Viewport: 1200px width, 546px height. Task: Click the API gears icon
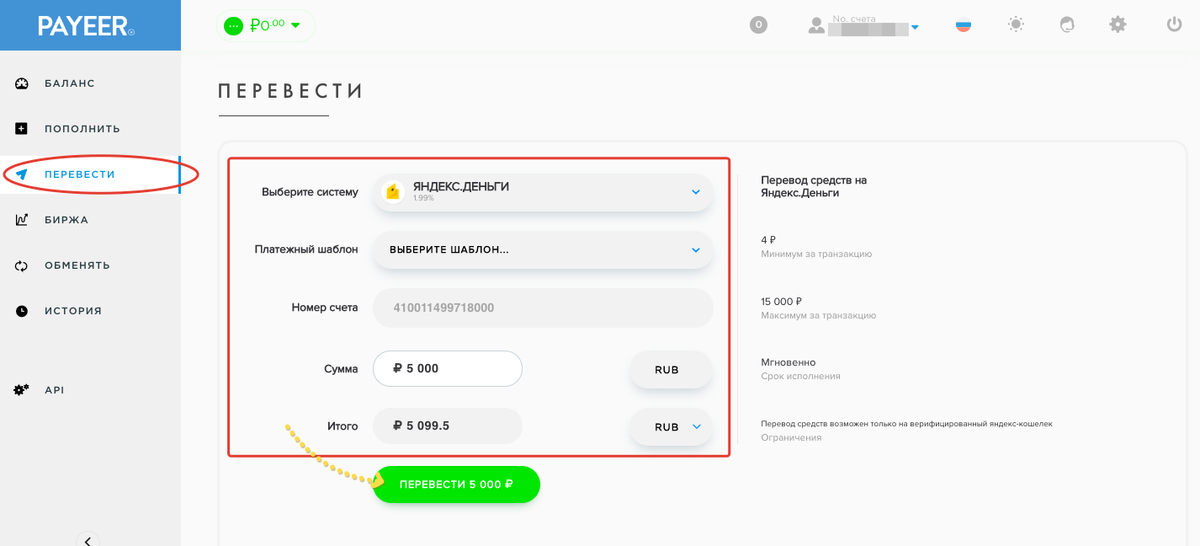coord(21,390)
